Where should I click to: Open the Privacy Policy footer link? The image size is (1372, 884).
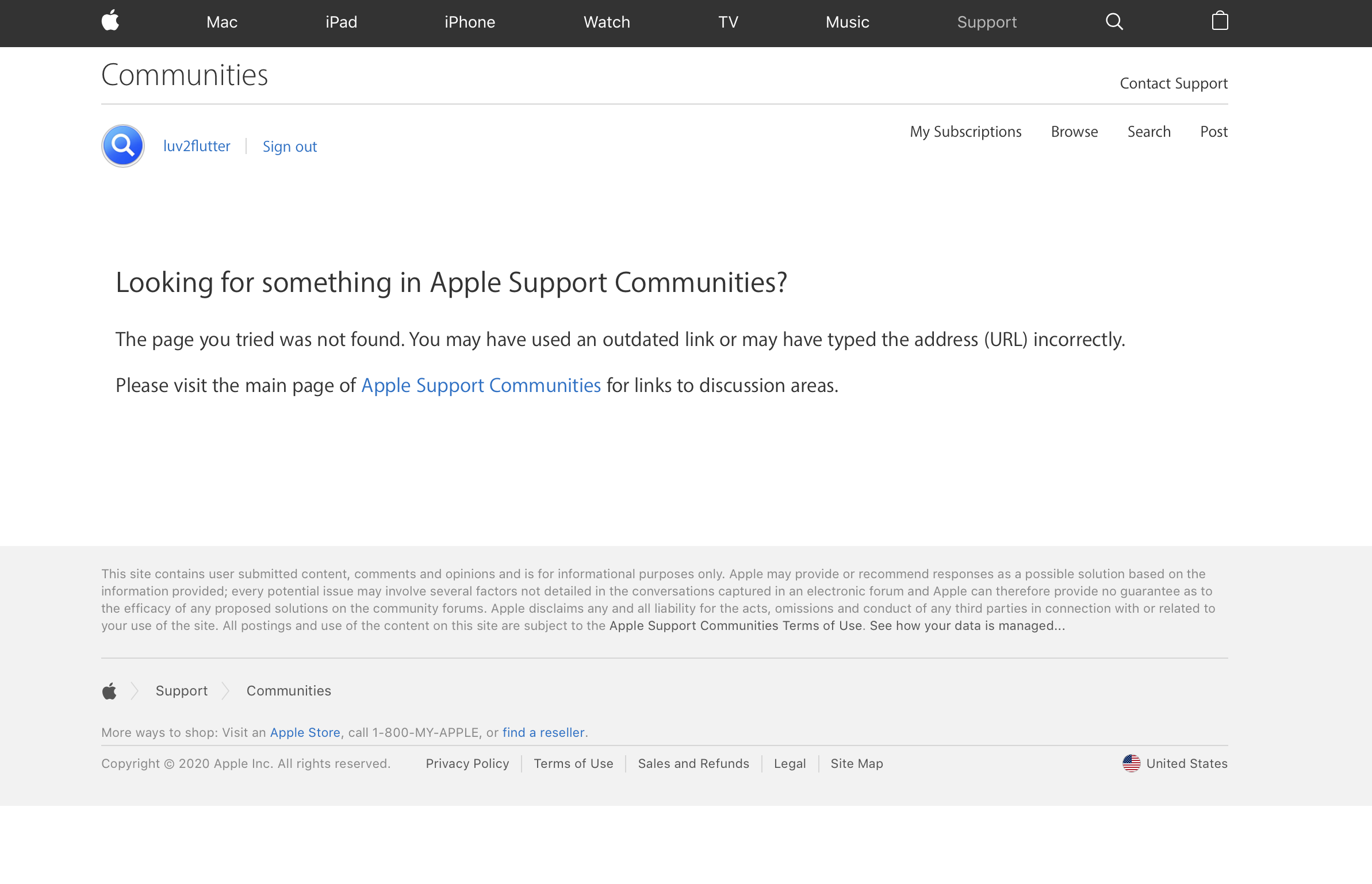pyautogui.click(x=467, y=763)
